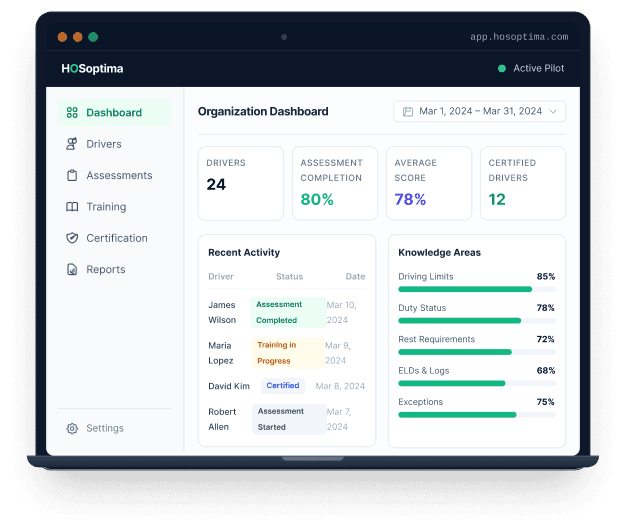
Task: Click the Driving Limits progress bar
Action: [477, 289]
